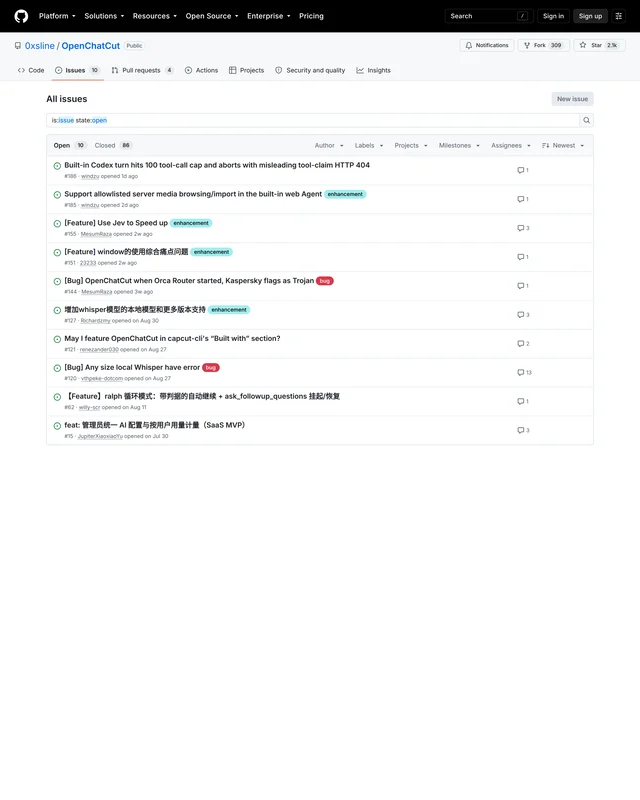Image resolution: width=640 pixels, height=800 pixels.
Task: Open the 13 comments of local Whisper bug
Action: (525, 372)
